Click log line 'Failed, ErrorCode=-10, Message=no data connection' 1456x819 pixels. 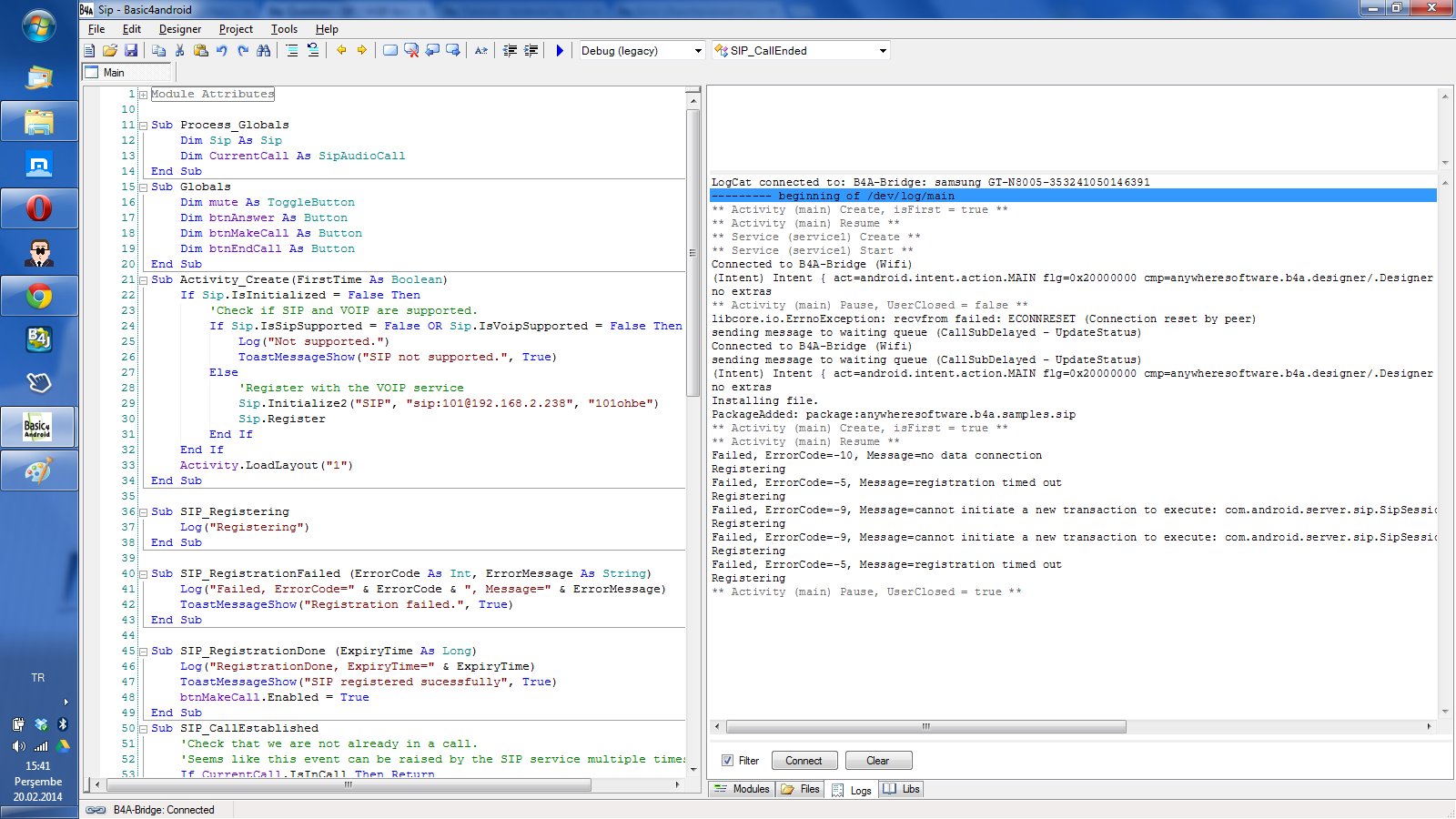tap(876, 455)
